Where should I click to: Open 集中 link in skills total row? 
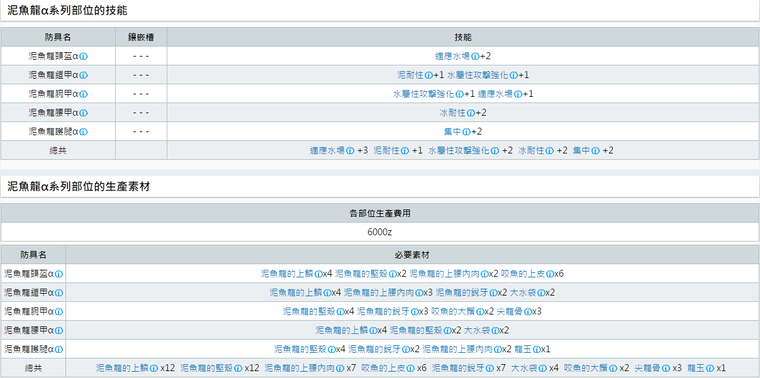pyautogui.click(x=582, y=151)
